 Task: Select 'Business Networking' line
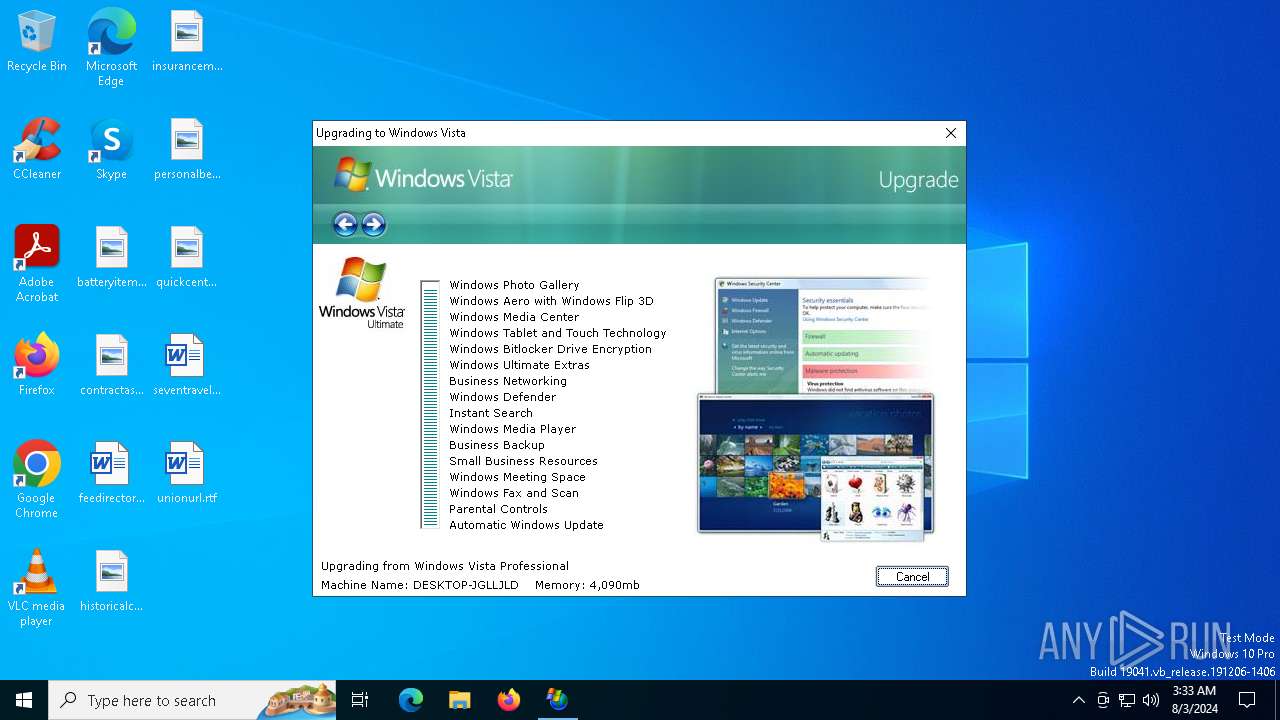pyautogui.click(x=508, y=381)
